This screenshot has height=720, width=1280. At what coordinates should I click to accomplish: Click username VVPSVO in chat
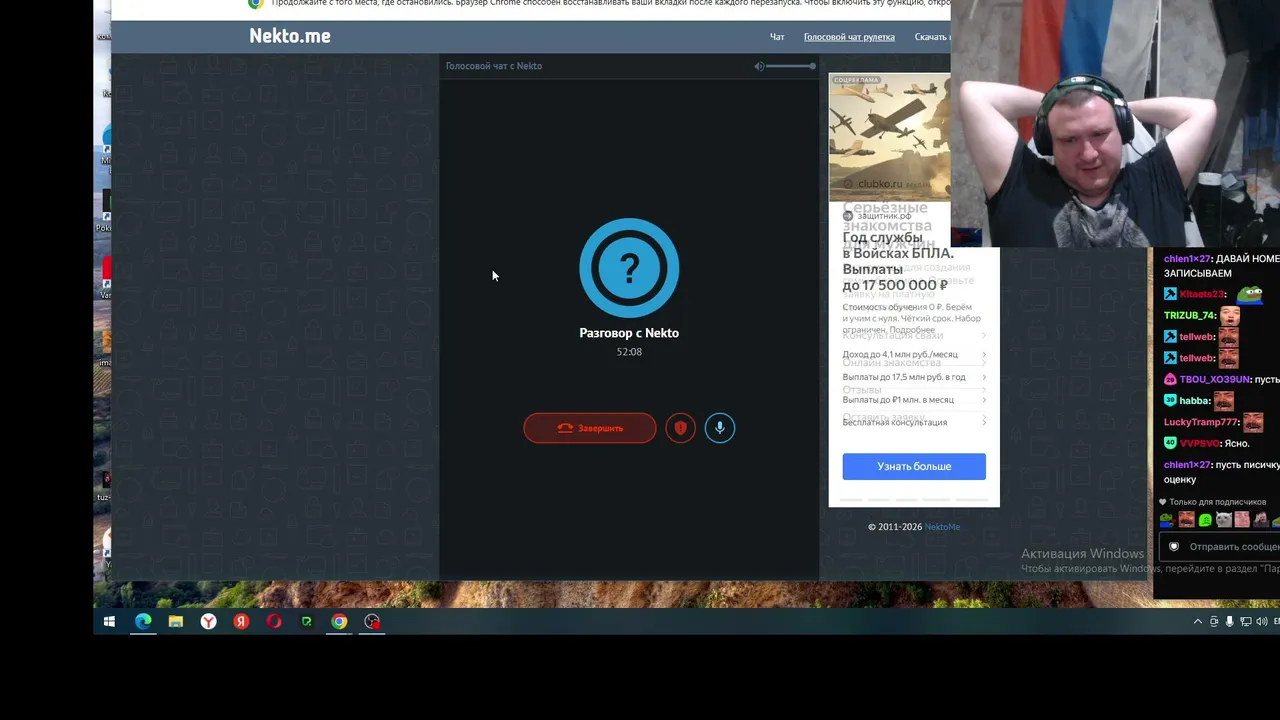click(1200, 443)
